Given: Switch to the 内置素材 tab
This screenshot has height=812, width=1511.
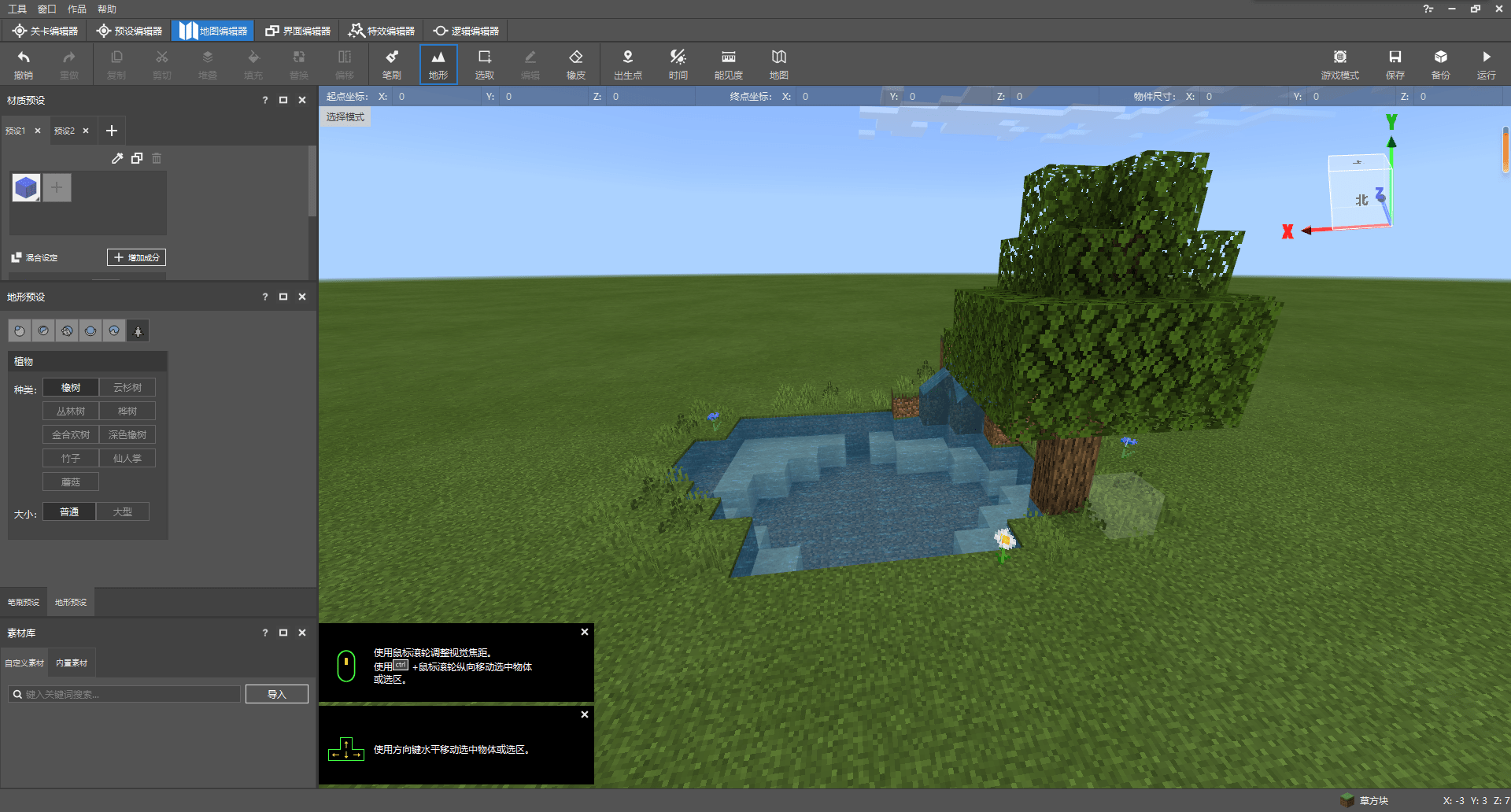Looking at the screenshot, I should (x=72, y=663).
